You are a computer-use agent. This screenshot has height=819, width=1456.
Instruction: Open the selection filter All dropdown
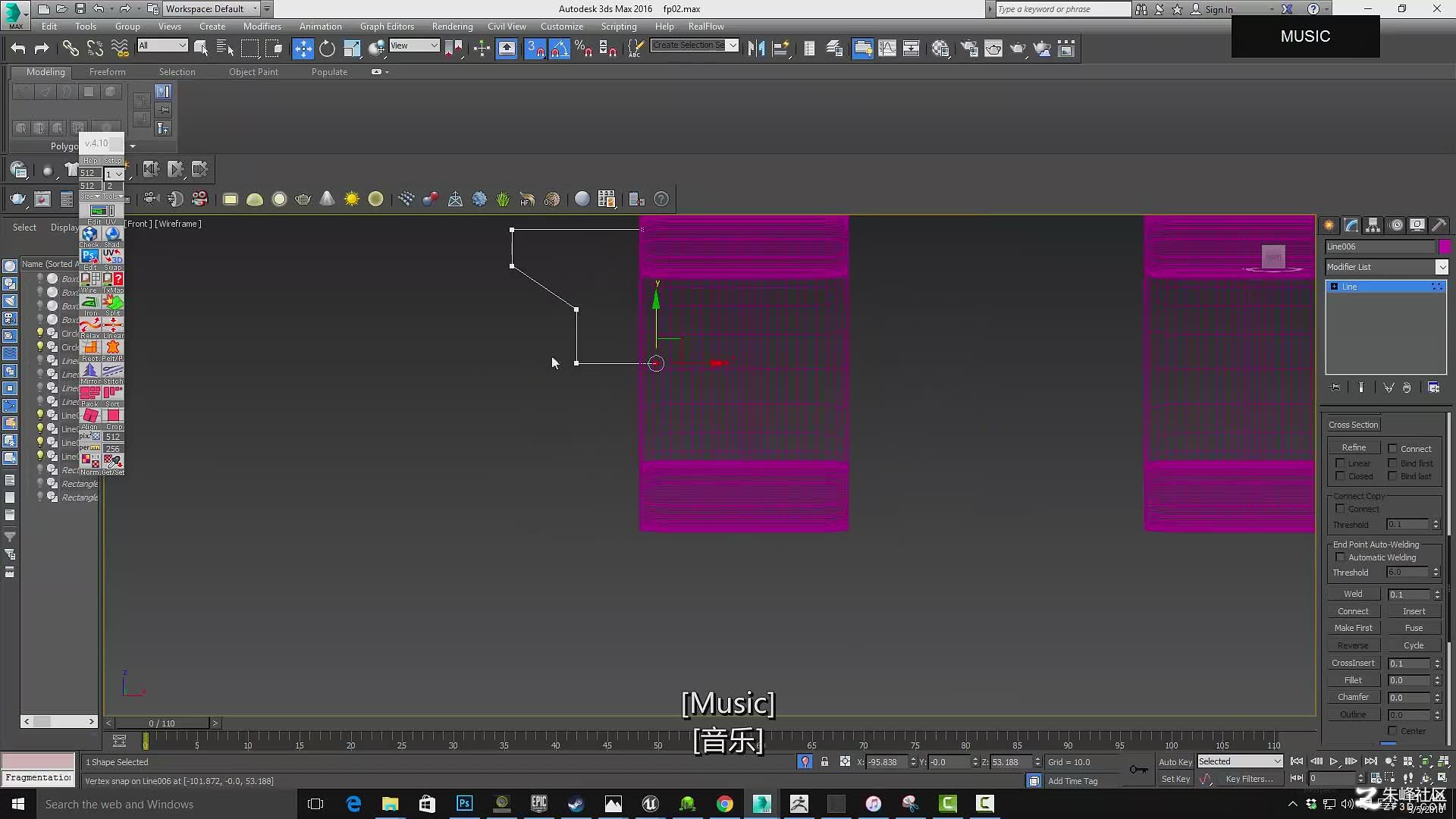tap(162, 45)
